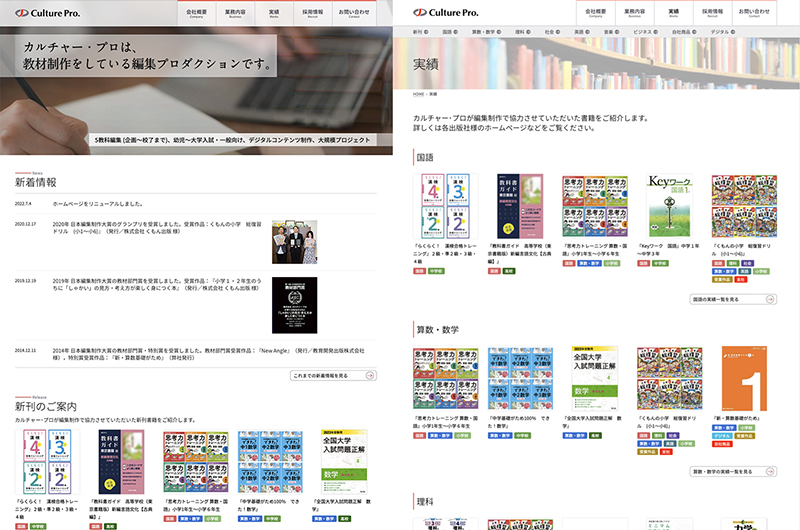This screenshot has width=800, height=530.
Task: Click the arrow icon beside デジタル in category bar
Action: 735,32
